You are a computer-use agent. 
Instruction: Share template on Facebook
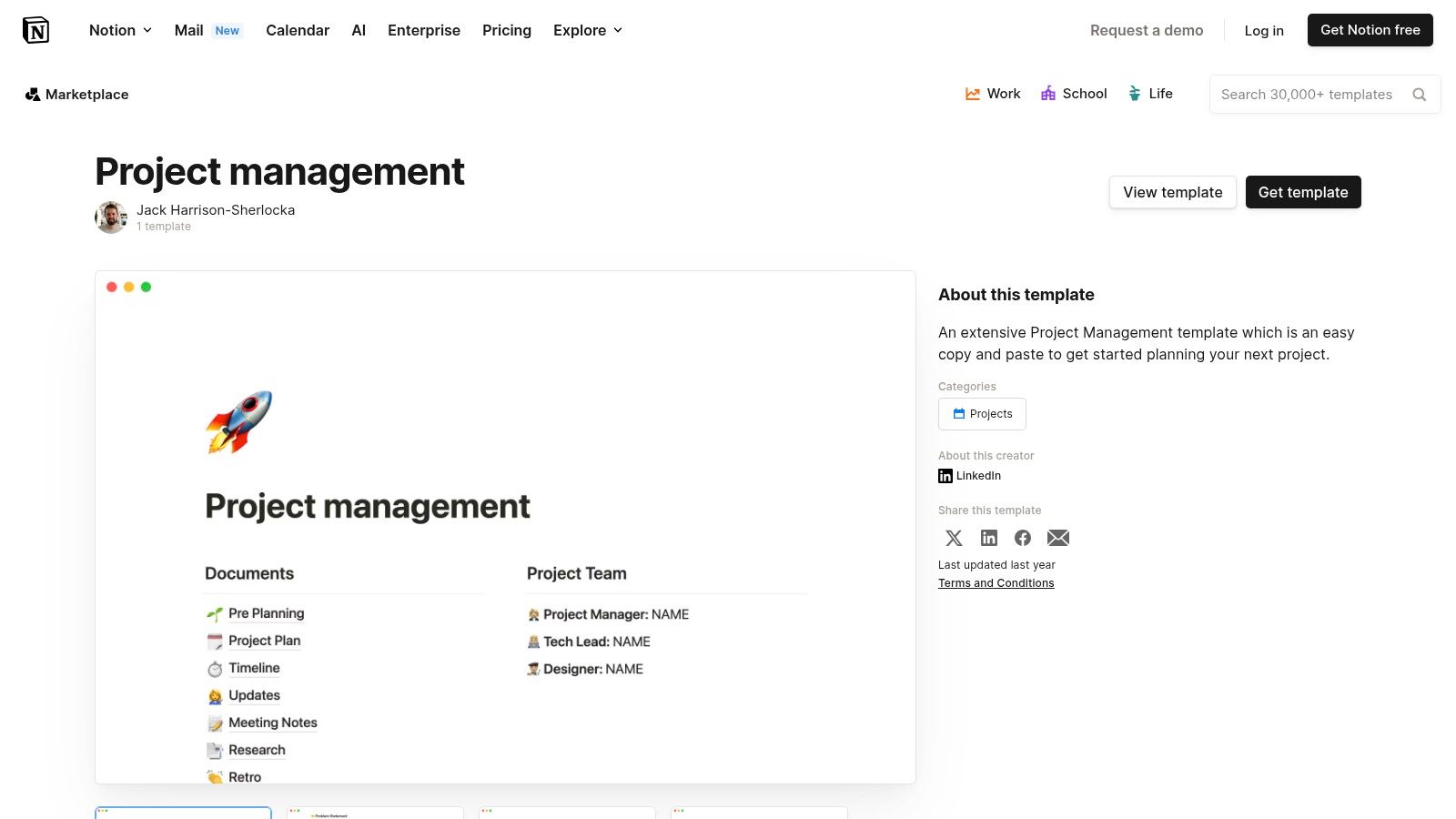[x=1023, y=538]
